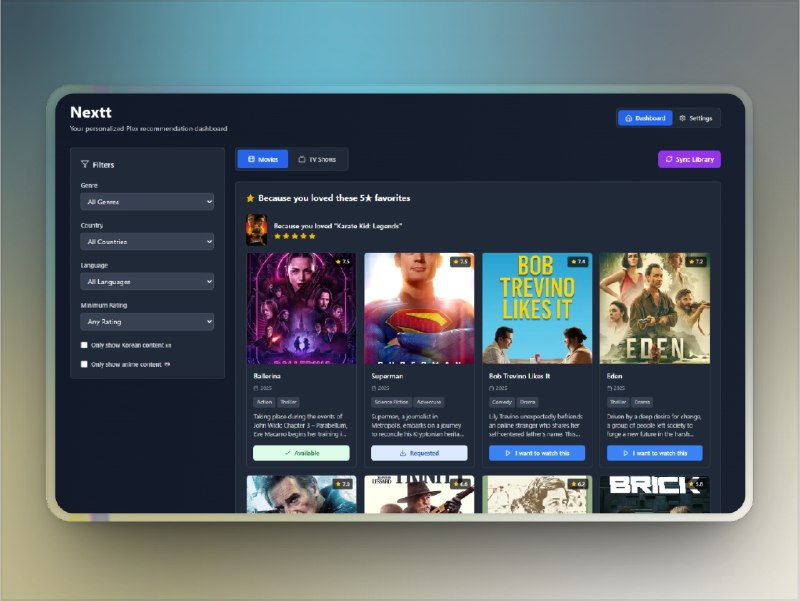
Task: Click the Sync Library refresh icon
Action: pos(669,159)
